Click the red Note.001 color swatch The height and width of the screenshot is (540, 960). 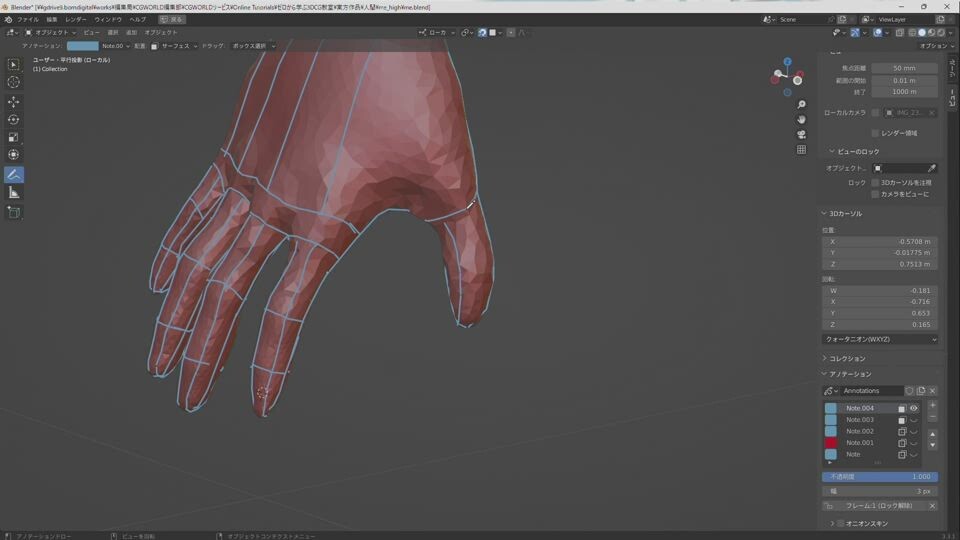click(x=830, y=442)
